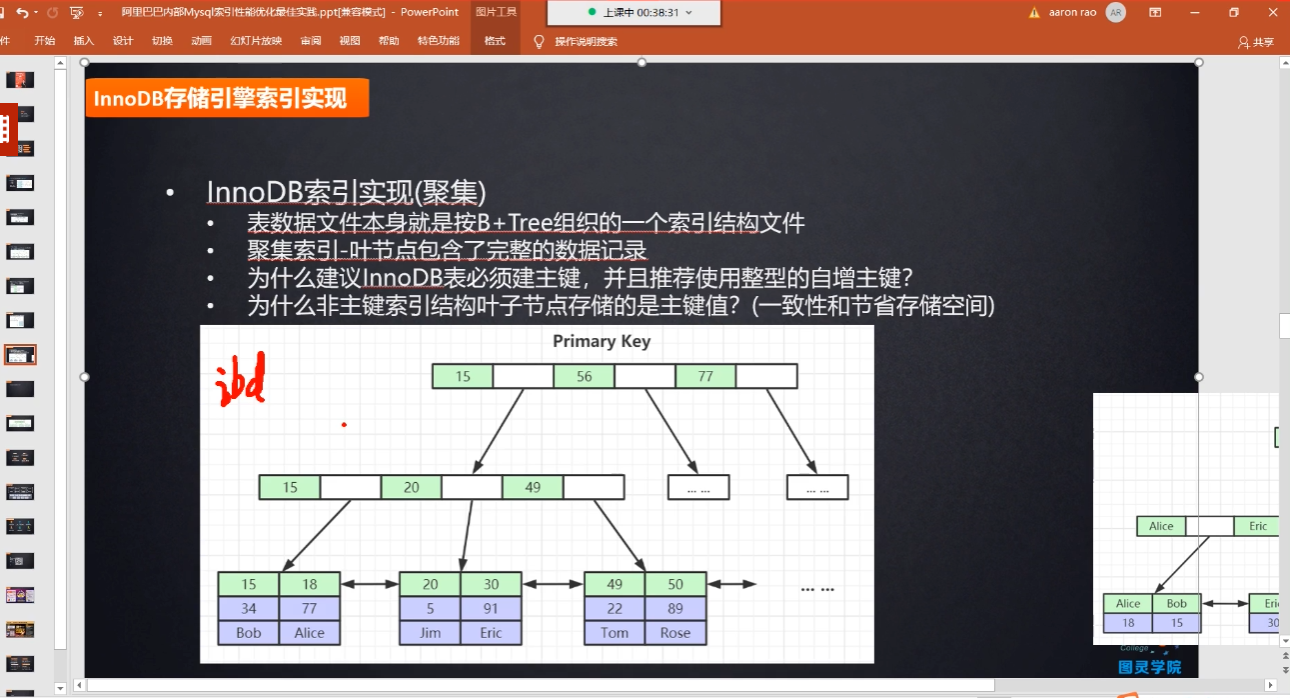The image size is (1290, 698).
Task: Click the Redo/Repeat icon
Action: point(52,12)
